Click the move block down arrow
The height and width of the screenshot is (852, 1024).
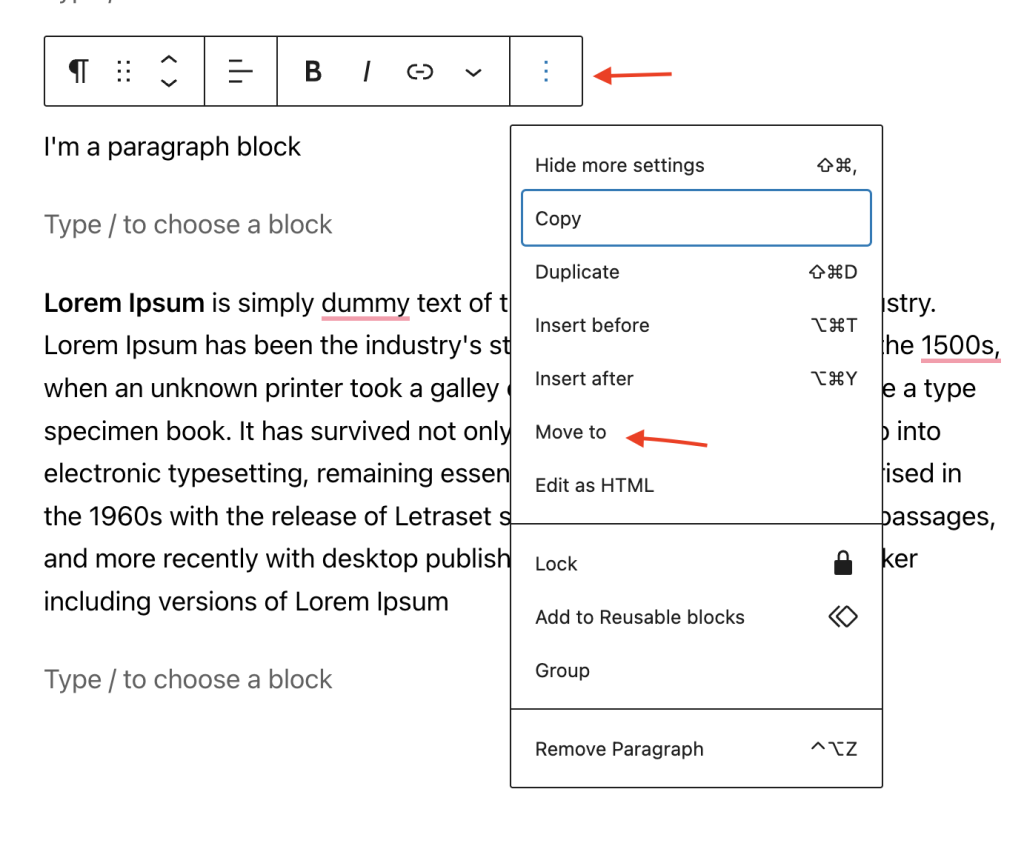[x=169, y=83]
